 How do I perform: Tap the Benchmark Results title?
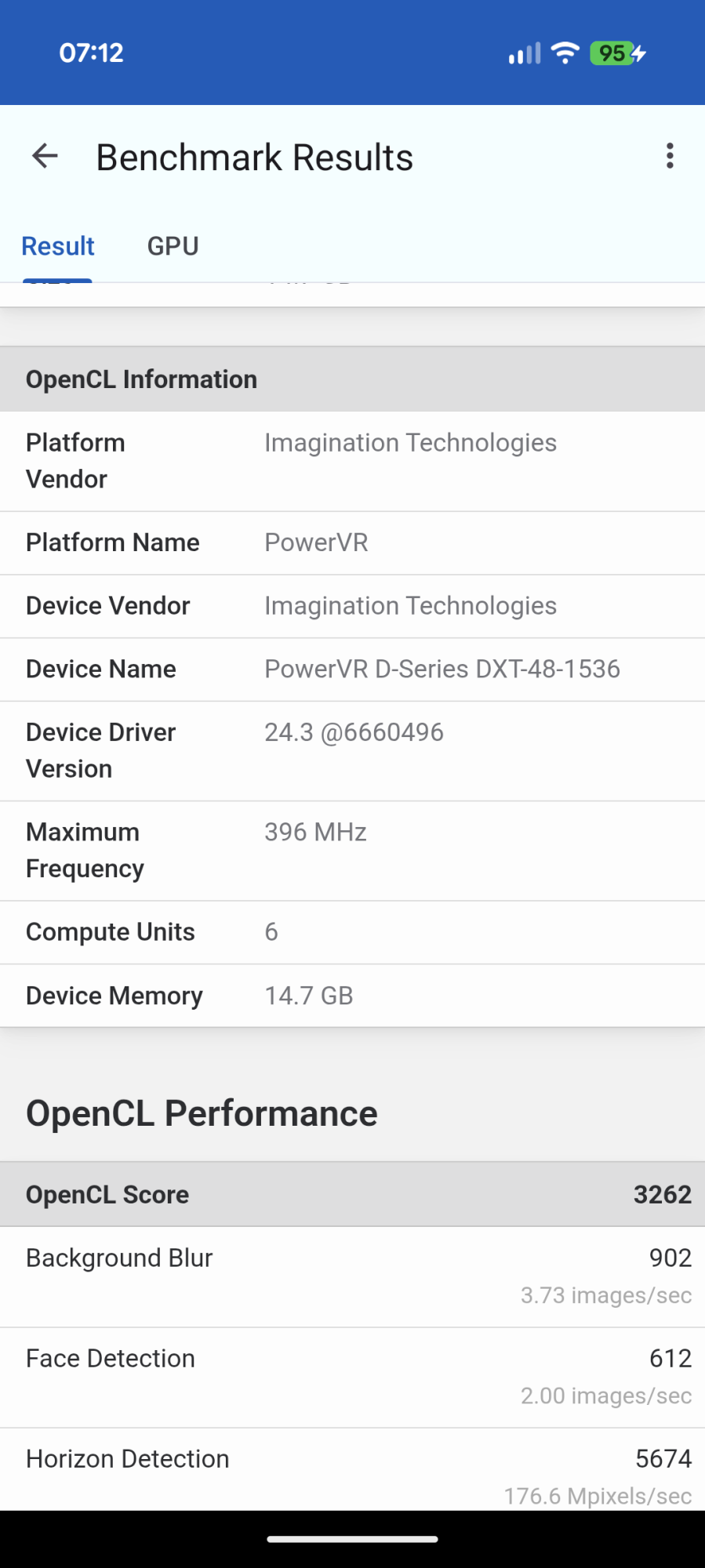[x=254, y=158]
